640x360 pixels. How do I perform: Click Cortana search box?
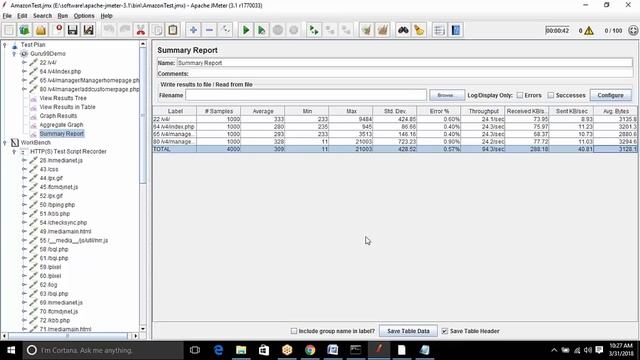click(x=103, y=350)
